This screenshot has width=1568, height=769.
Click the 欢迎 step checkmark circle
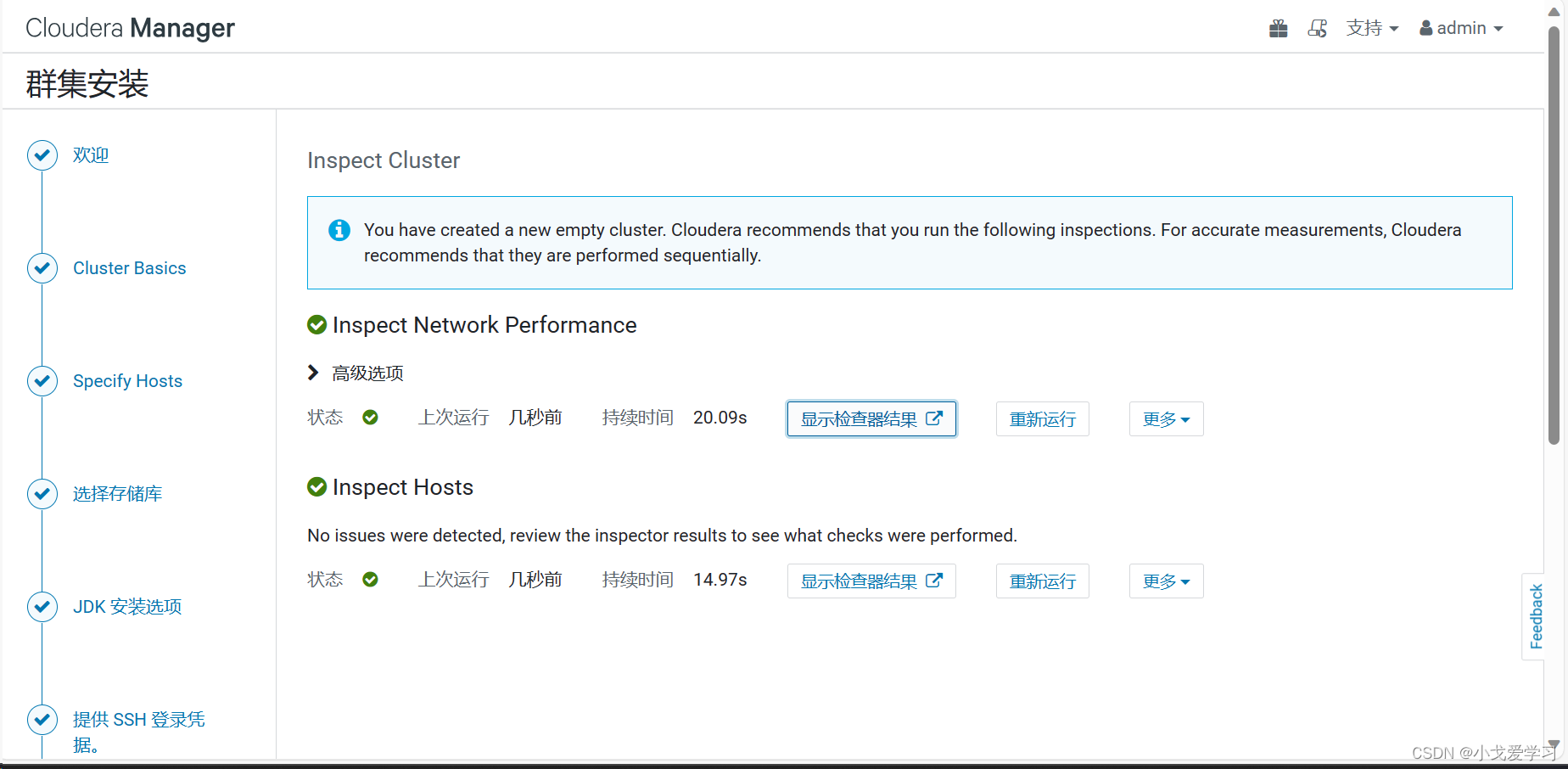pyautogui.click(x=42, y=155)
